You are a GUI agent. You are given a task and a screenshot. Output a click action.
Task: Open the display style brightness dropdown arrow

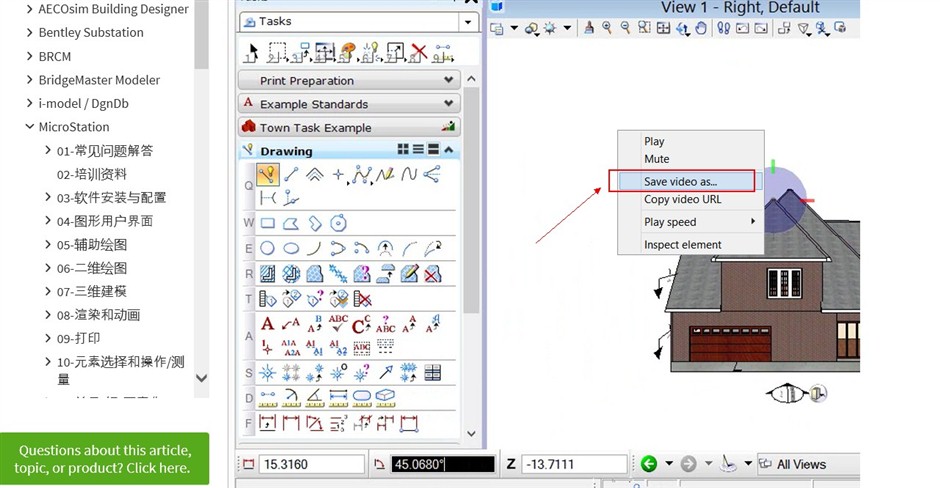pyautogui.click(x=567, y=28)
